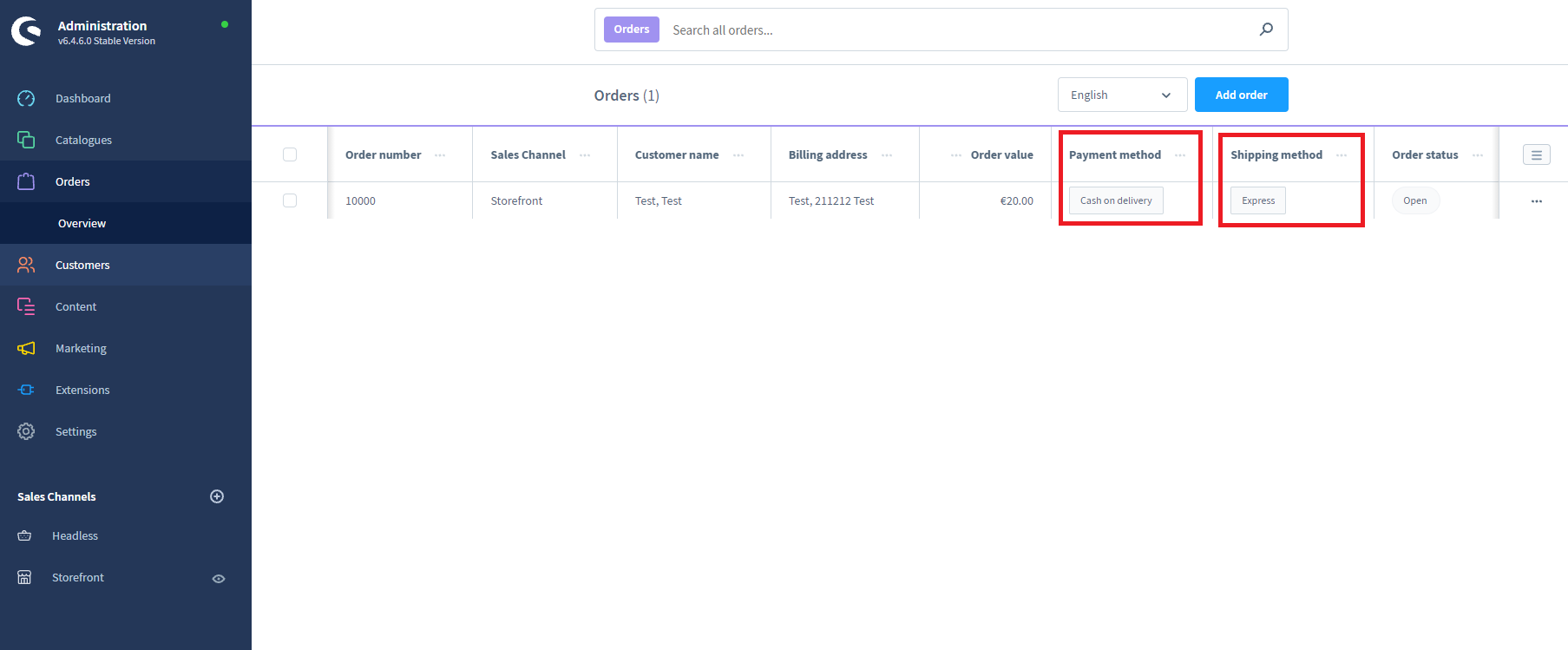Click the Open order status badge

[1415, 200]
